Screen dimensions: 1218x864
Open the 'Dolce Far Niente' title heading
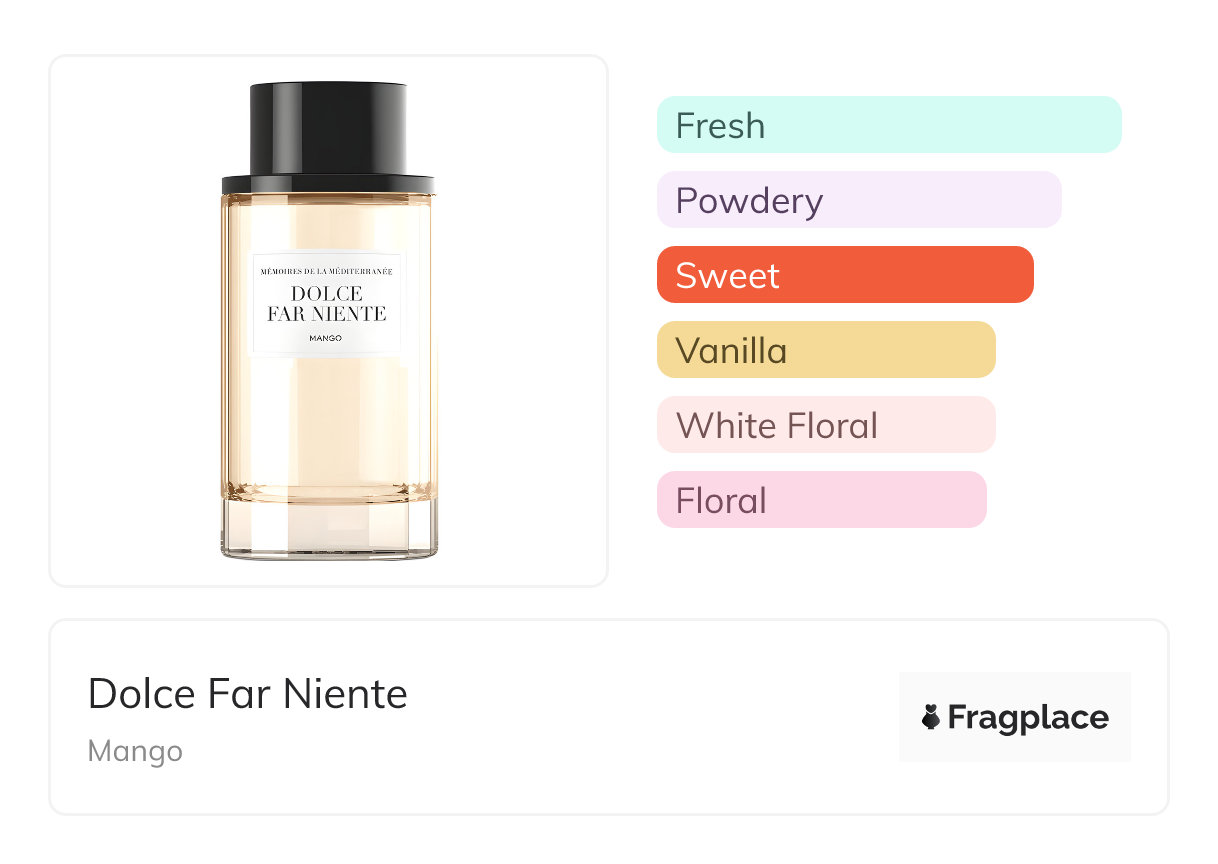tap(247, 694)
